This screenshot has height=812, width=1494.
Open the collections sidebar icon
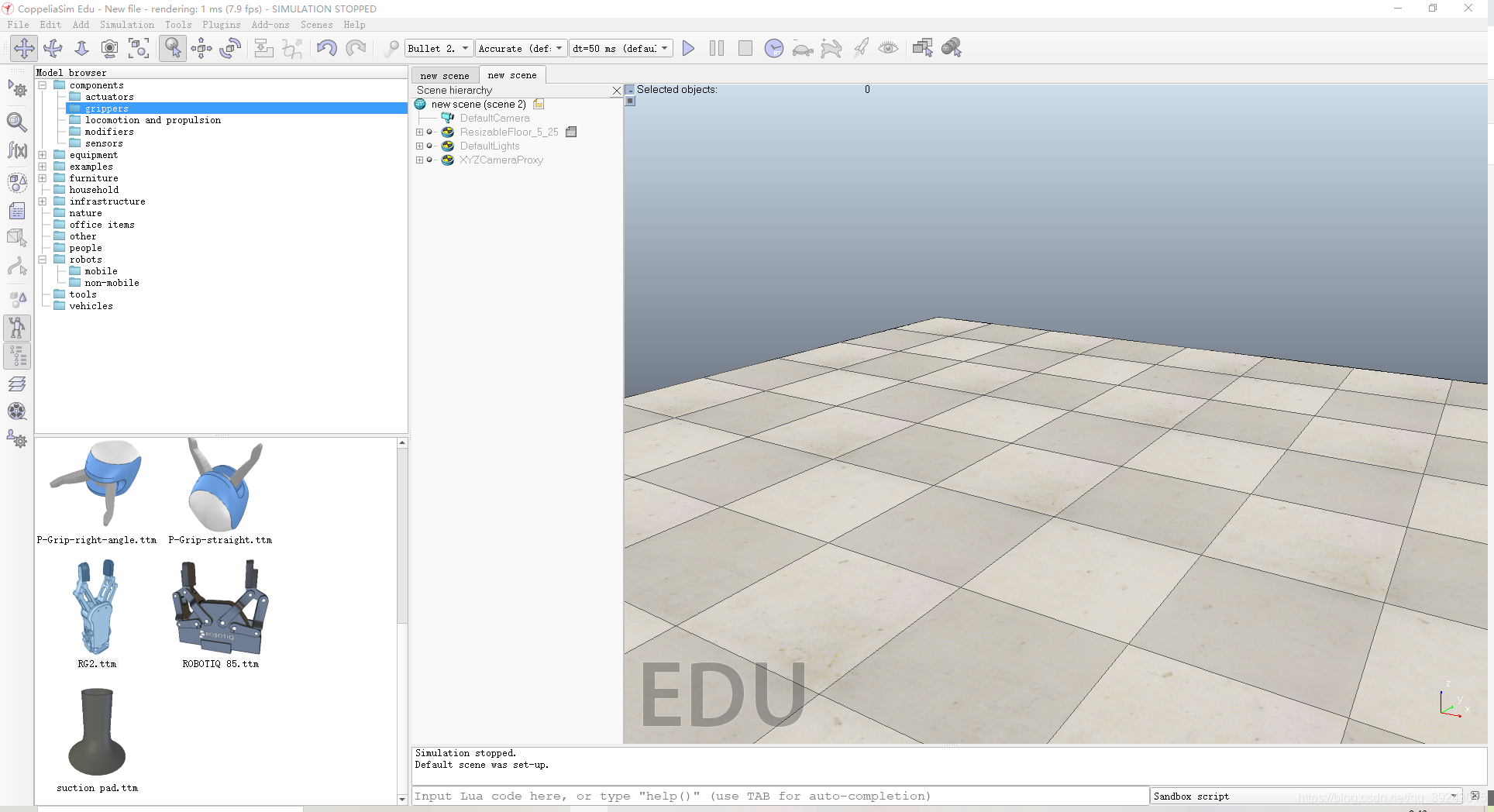[17, 183]
